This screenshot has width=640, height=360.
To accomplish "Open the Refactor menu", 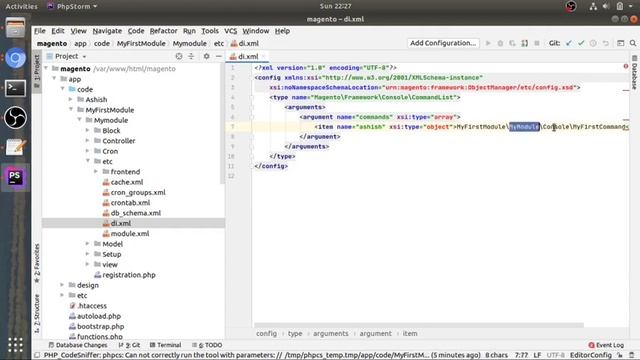I will tap(163, 31).
